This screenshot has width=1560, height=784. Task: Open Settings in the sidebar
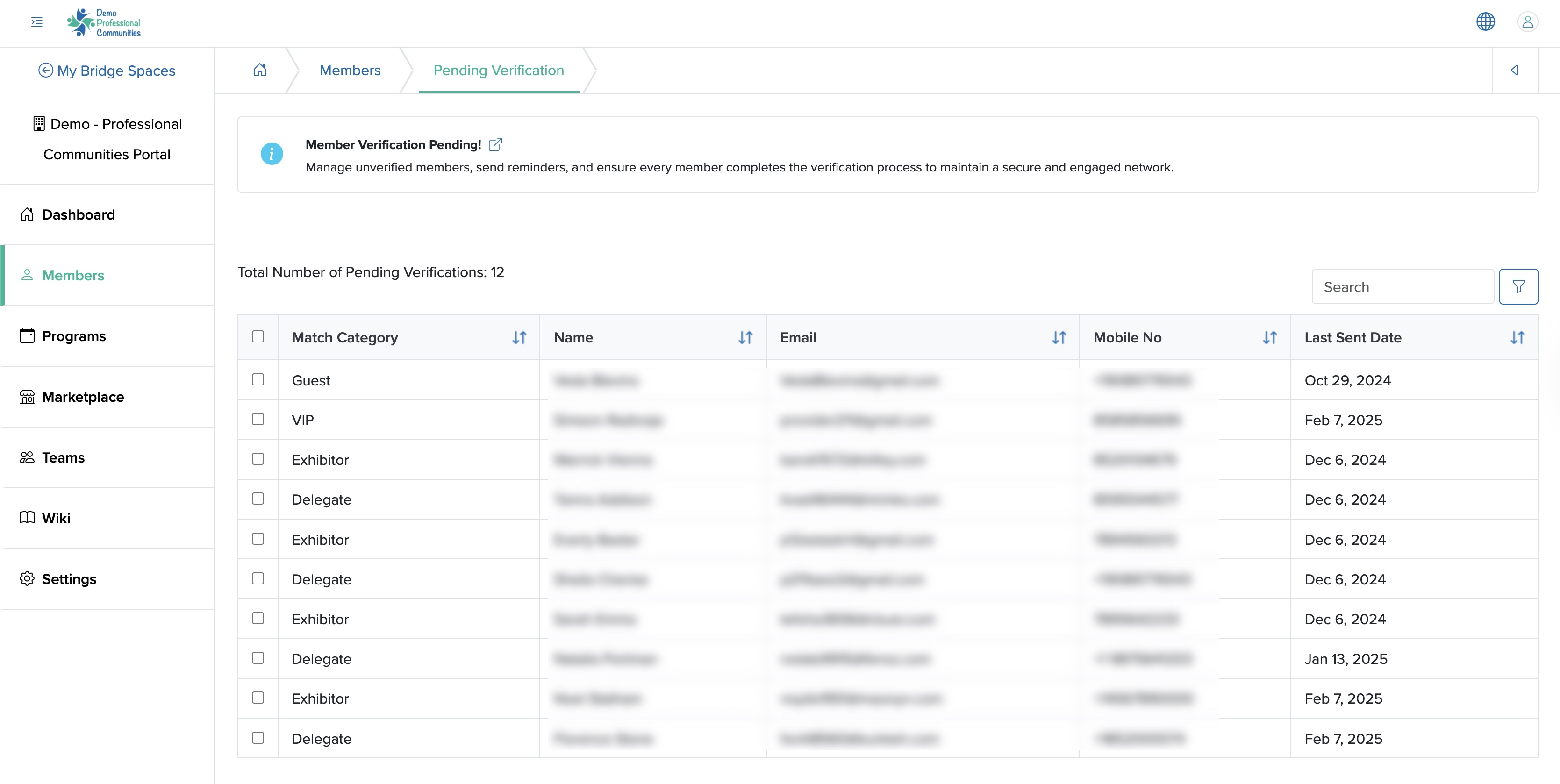pos(107,579)
